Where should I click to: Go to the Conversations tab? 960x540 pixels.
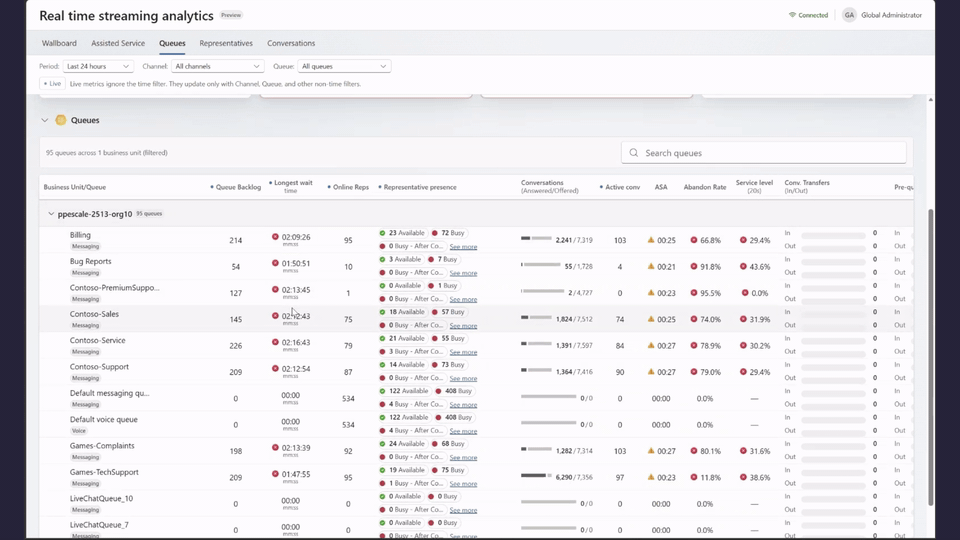[x=291, y=43]
